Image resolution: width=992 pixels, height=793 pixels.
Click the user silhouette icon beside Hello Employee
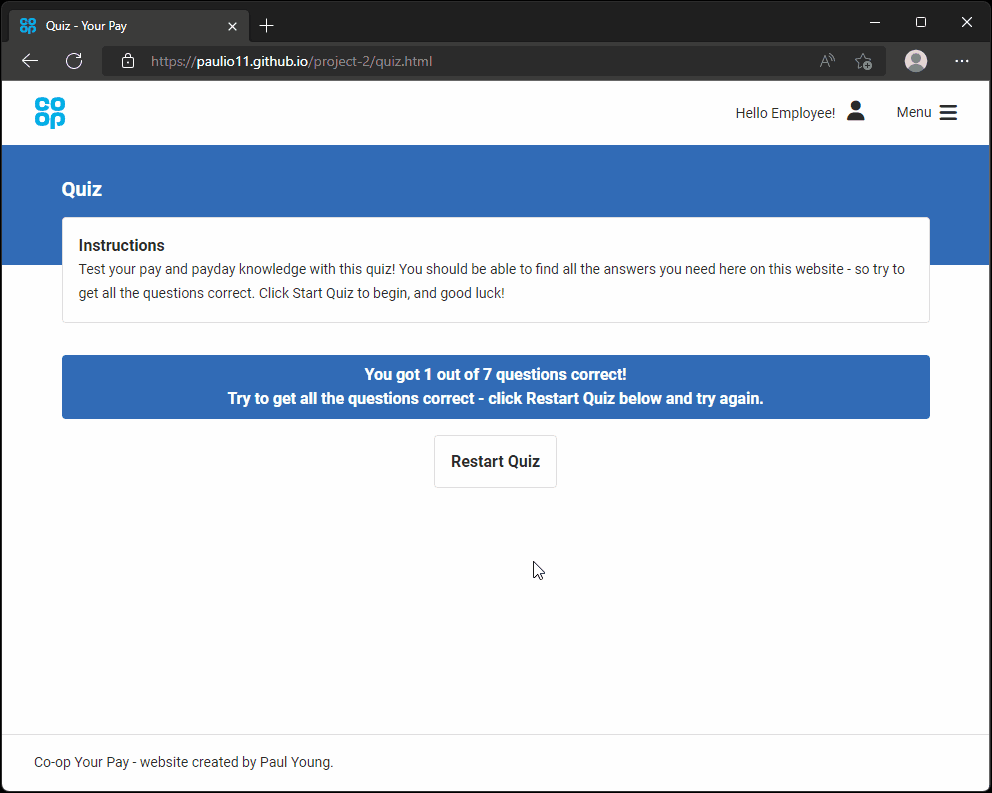(855, 111)
